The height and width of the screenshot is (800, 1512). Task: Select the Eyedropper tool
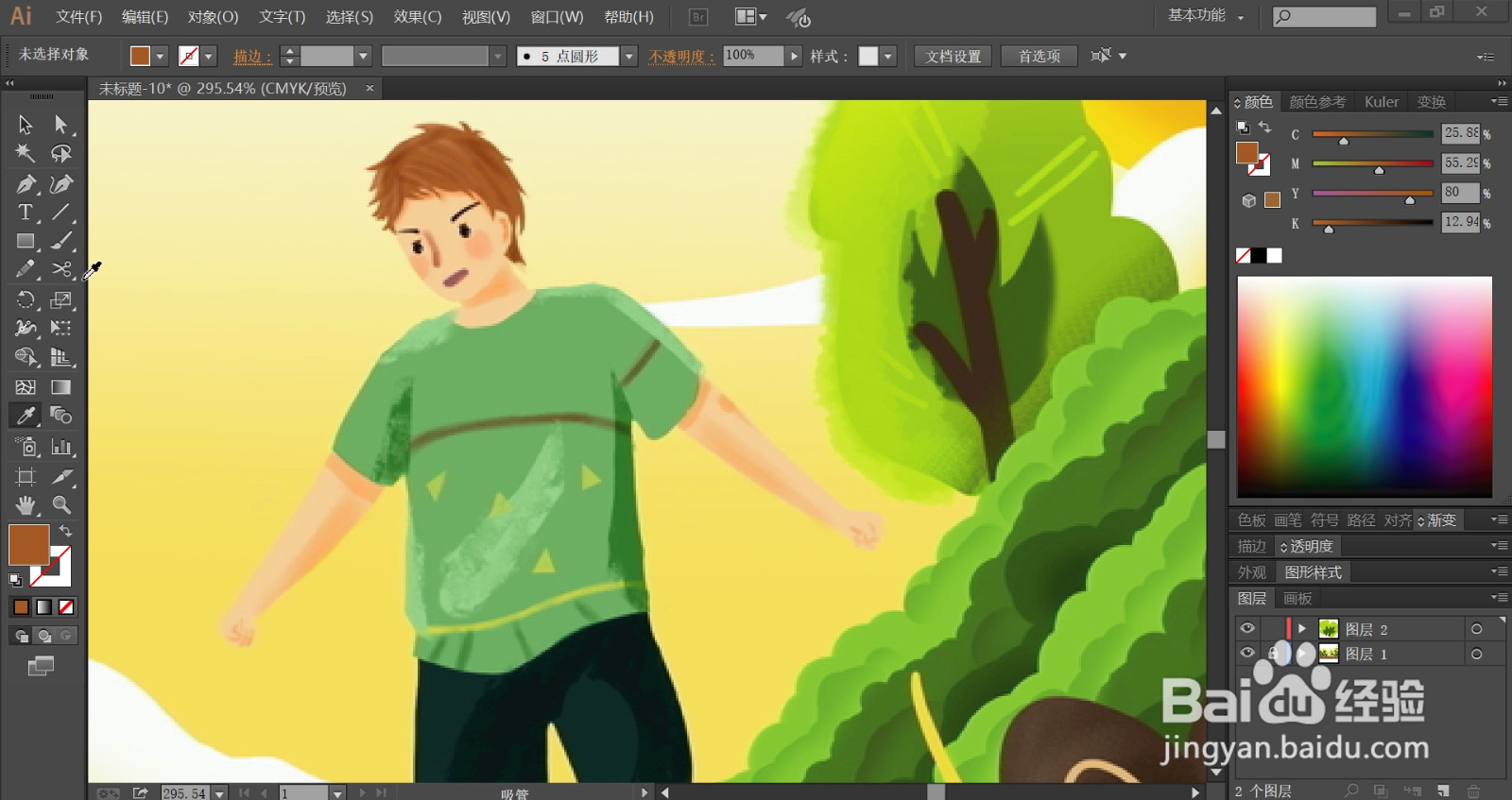pos(26,416)
